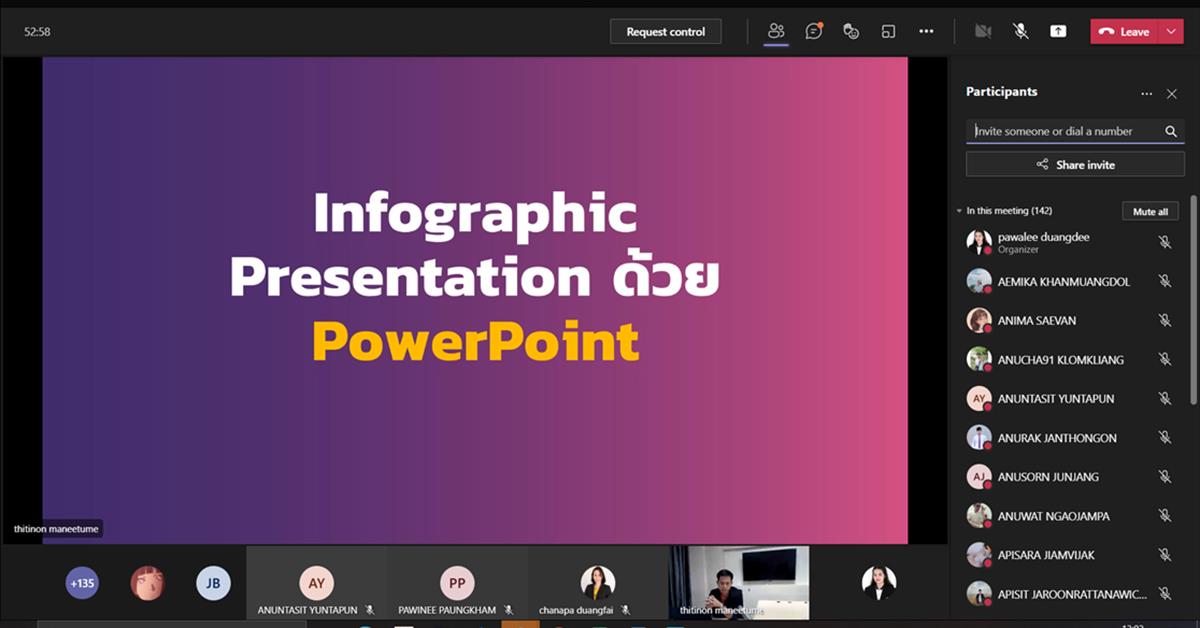Click mic icon for AEMIKA KHANMUANGDOL
The height and width of the screenshot is (628, 1200).
click(1164, 281)
